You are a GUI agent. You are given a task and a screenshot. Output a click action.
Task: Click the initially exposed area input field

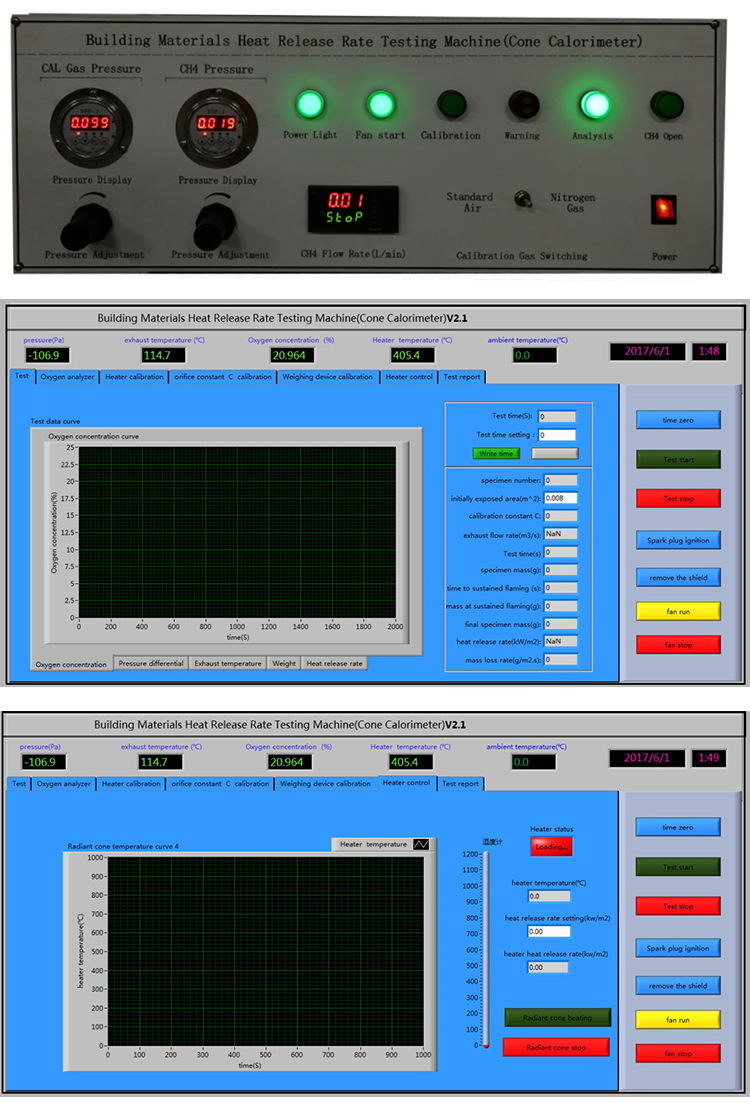click(x=561, y=498)
